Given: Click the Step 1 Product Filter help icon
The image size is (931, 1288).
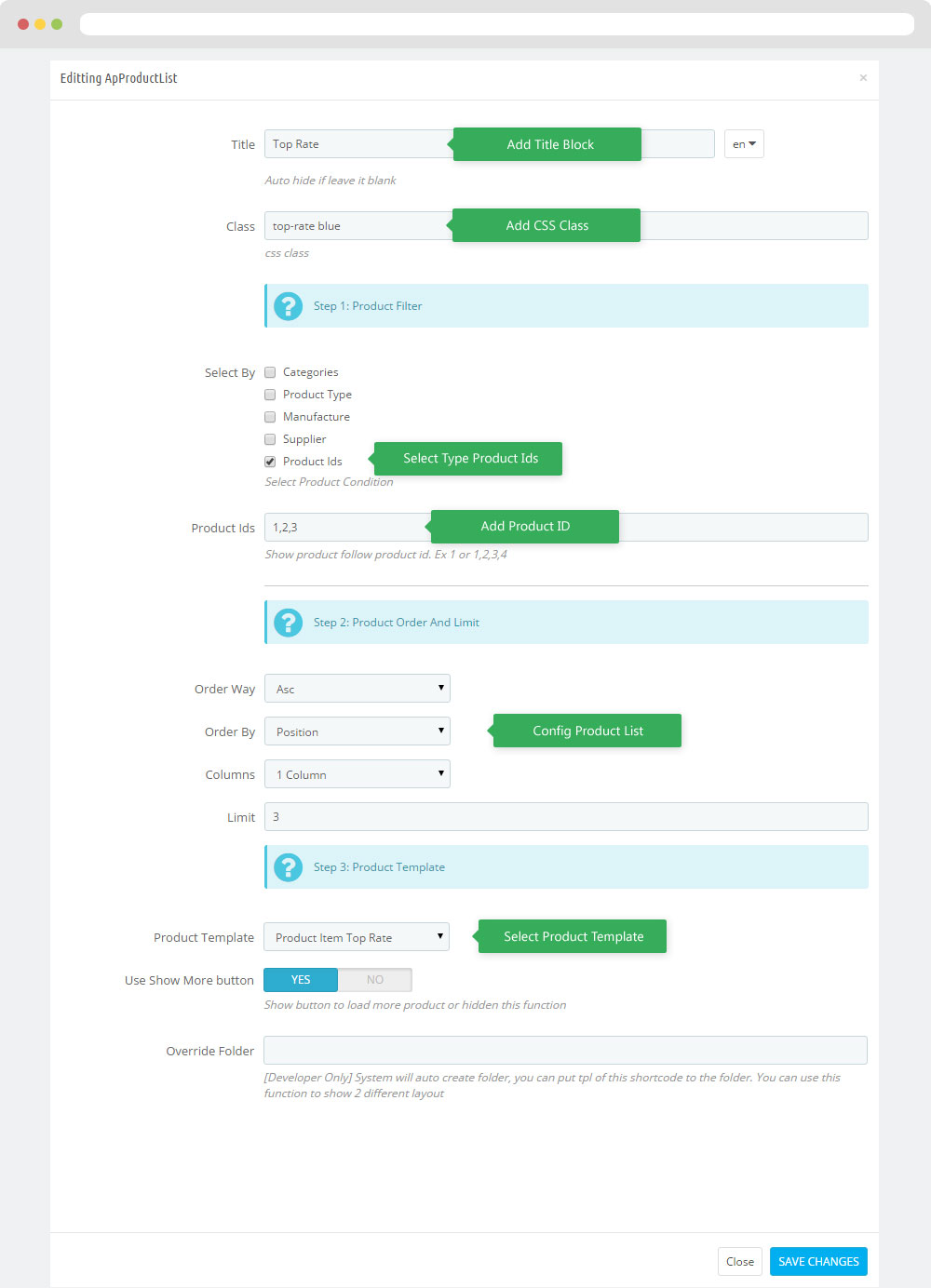Looking at the screenshot, I should pyautogui.click(x=289, y=306).
